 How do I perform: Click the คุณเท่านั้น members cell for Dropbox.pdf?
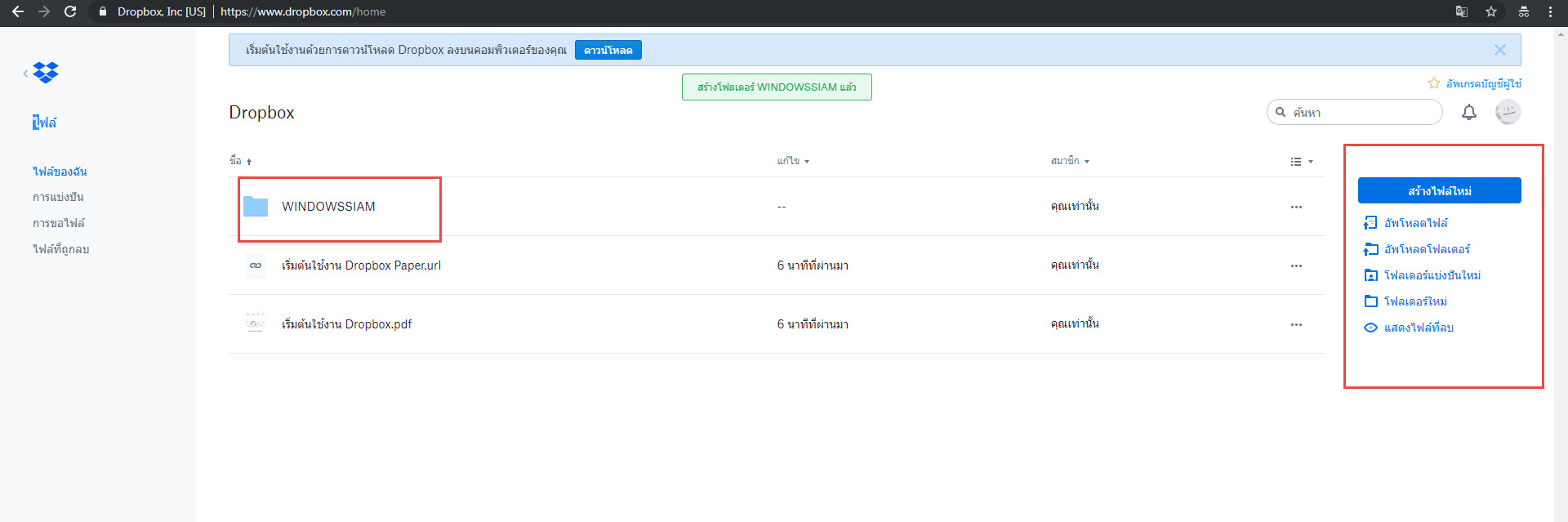click(x=1075, y=324)
